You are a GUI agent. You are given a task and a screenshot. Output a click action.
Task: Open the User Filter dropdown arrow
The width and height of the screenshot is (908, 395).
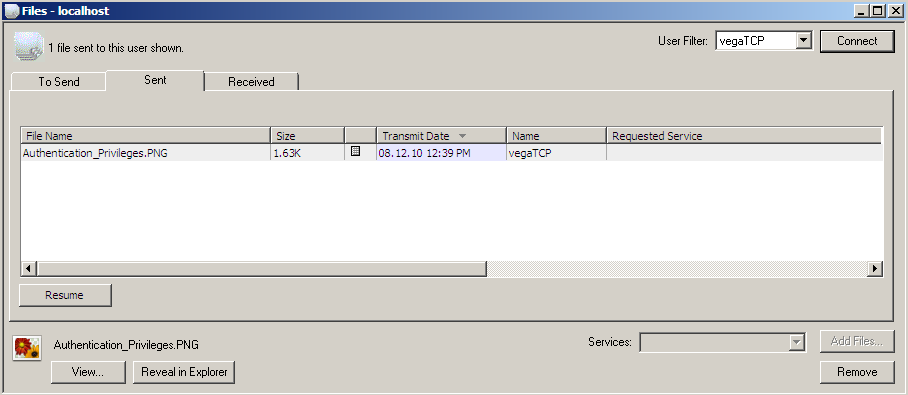[x=803, y=41]
